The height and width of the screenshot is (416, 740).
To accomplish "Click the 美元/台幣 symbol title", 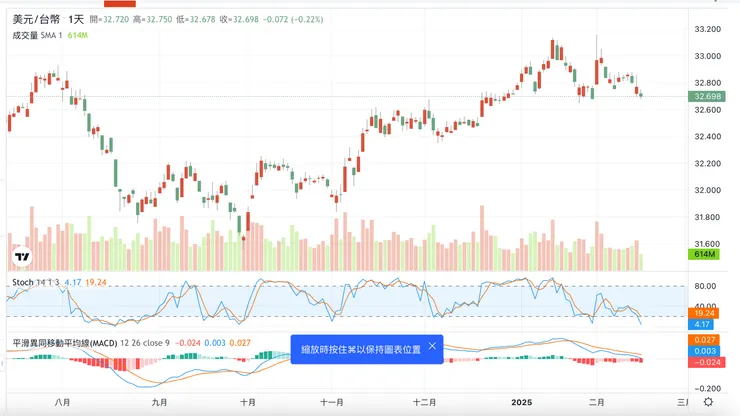I will click(x=35, y=19).
